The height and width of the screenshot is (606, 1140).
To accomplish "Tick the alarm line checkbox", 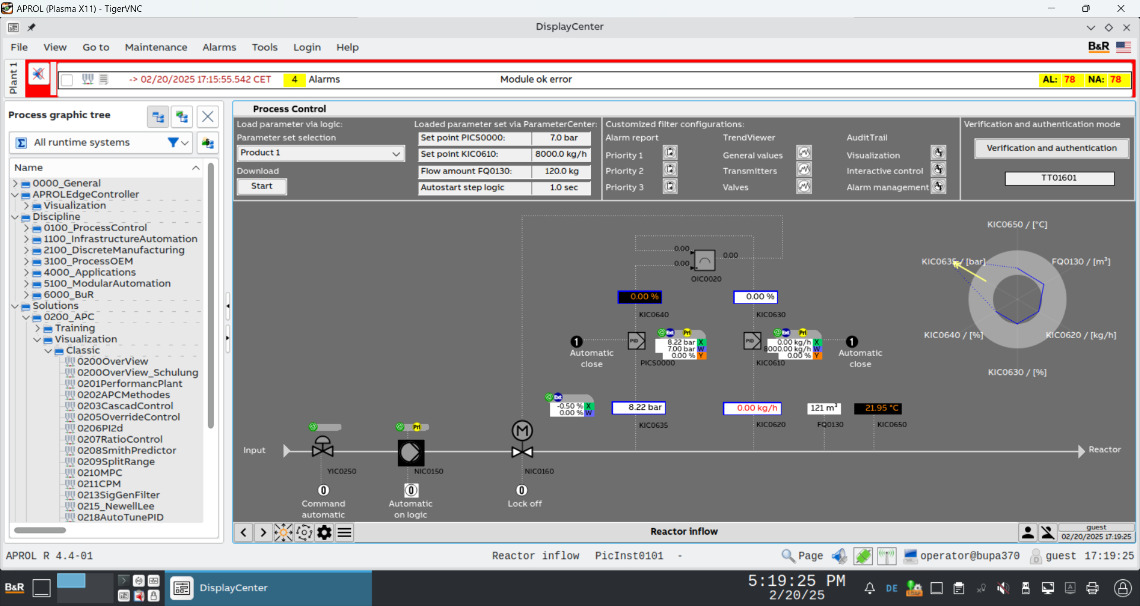I will (x=67, y=79).
